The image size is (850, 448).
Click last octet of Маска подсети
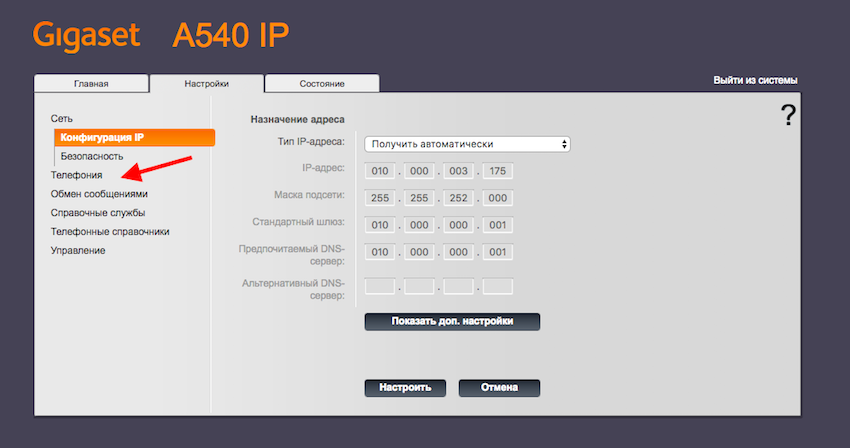pyautogui.click(x=498, y=198)
